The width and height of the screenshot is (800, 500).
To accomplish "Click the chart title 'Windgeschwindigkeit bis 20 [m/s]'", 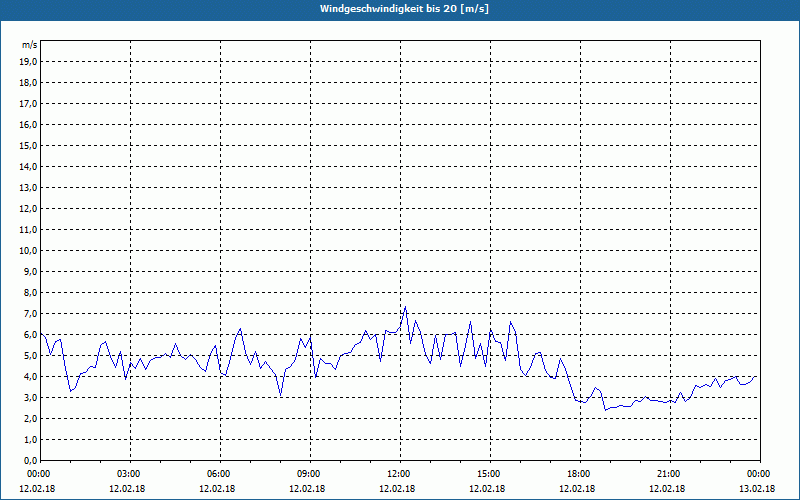I will click(x=404, y=9).
